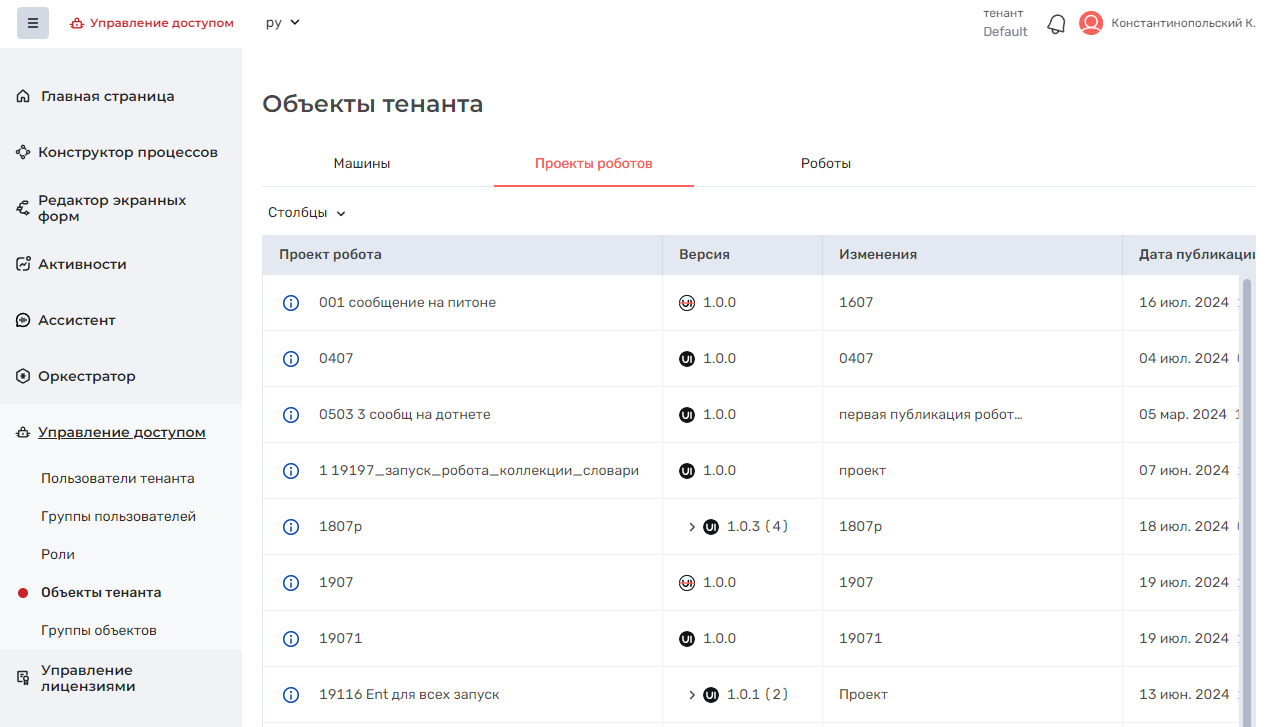
Task: Switch to the Машины tab
Action: pyautogui.click(x=361, y=163)
